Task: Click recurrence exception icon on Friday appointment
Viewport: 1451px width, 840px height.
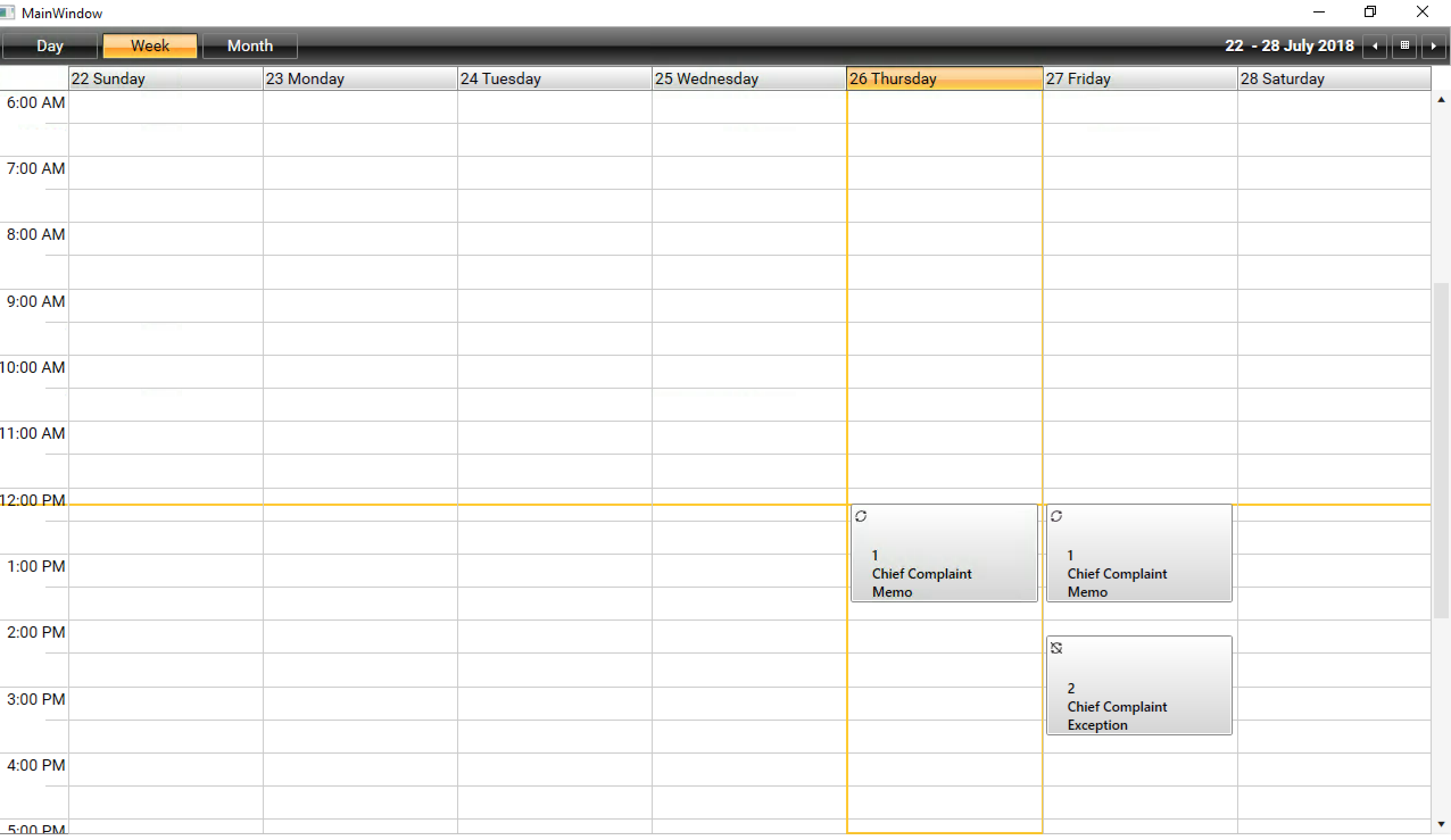Action: [x=1055, y=648]
